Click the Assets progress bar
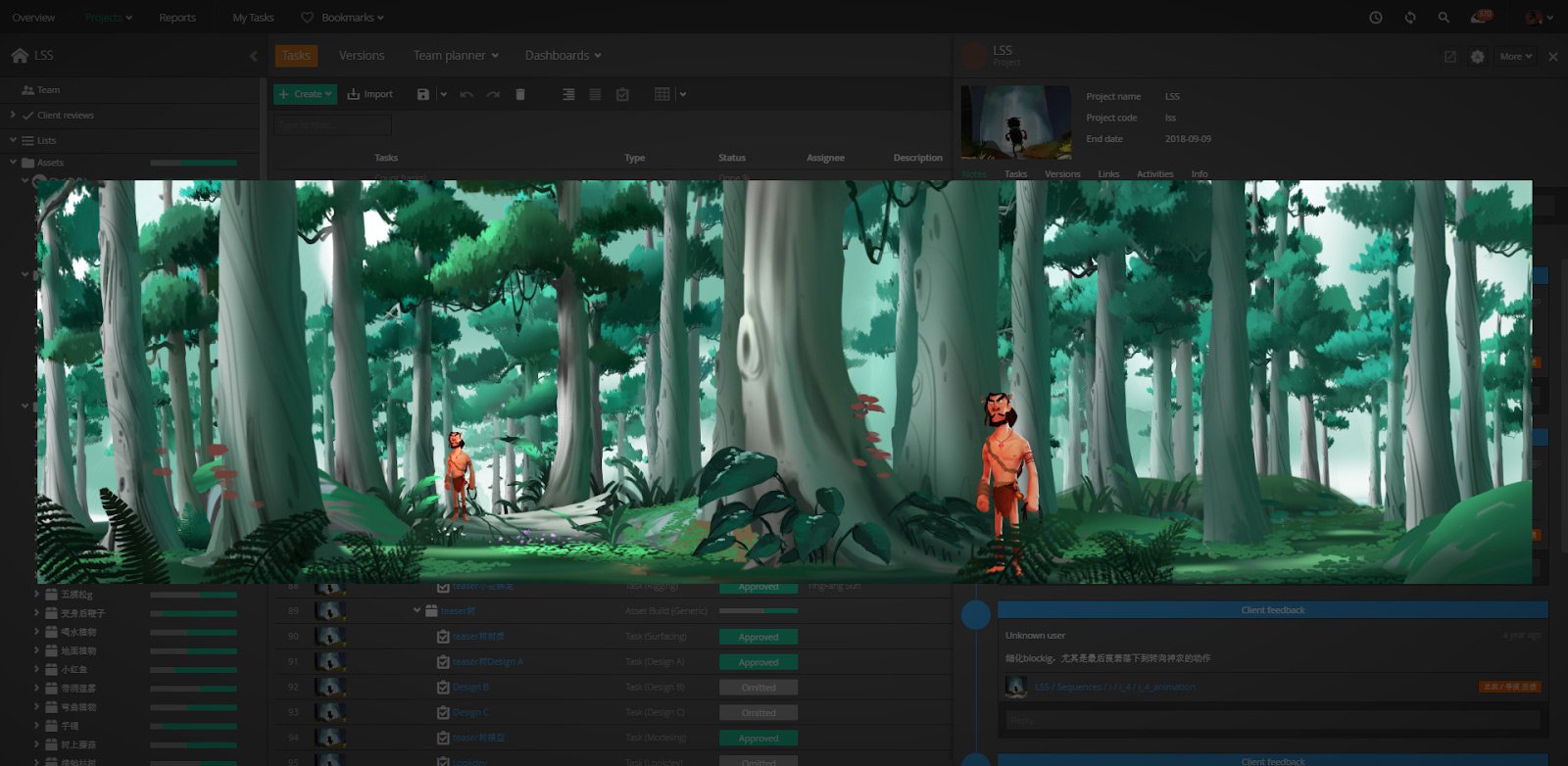The image size is (1568, 766). tap(193, 163)
